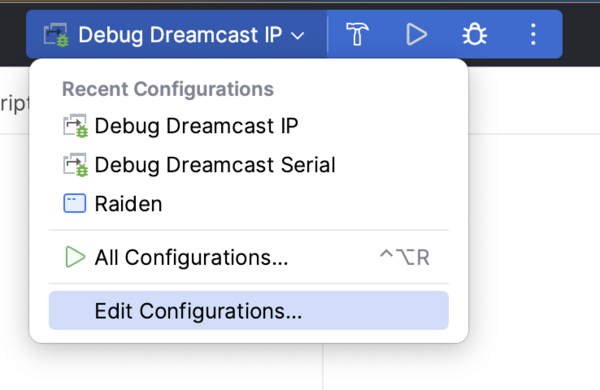
Task: Open the More Actions three-dot menu
Action: 533,34
